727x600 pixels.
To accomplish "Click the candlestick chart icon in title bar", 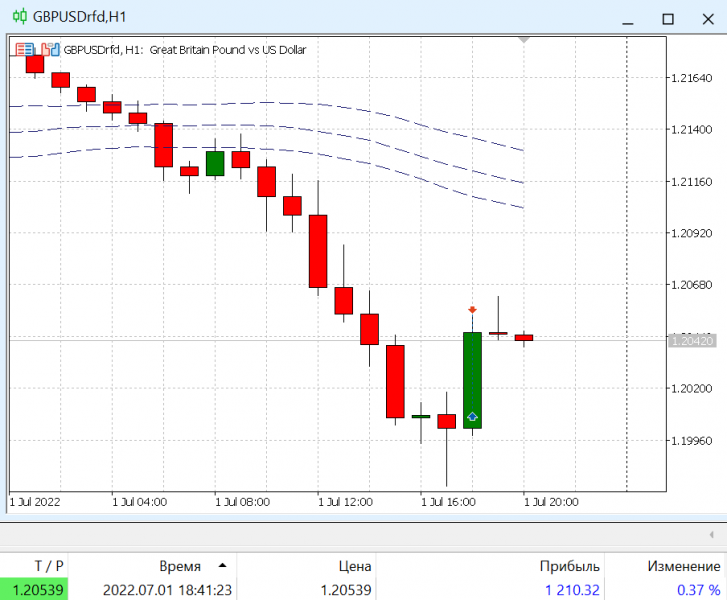I will 19,17.
